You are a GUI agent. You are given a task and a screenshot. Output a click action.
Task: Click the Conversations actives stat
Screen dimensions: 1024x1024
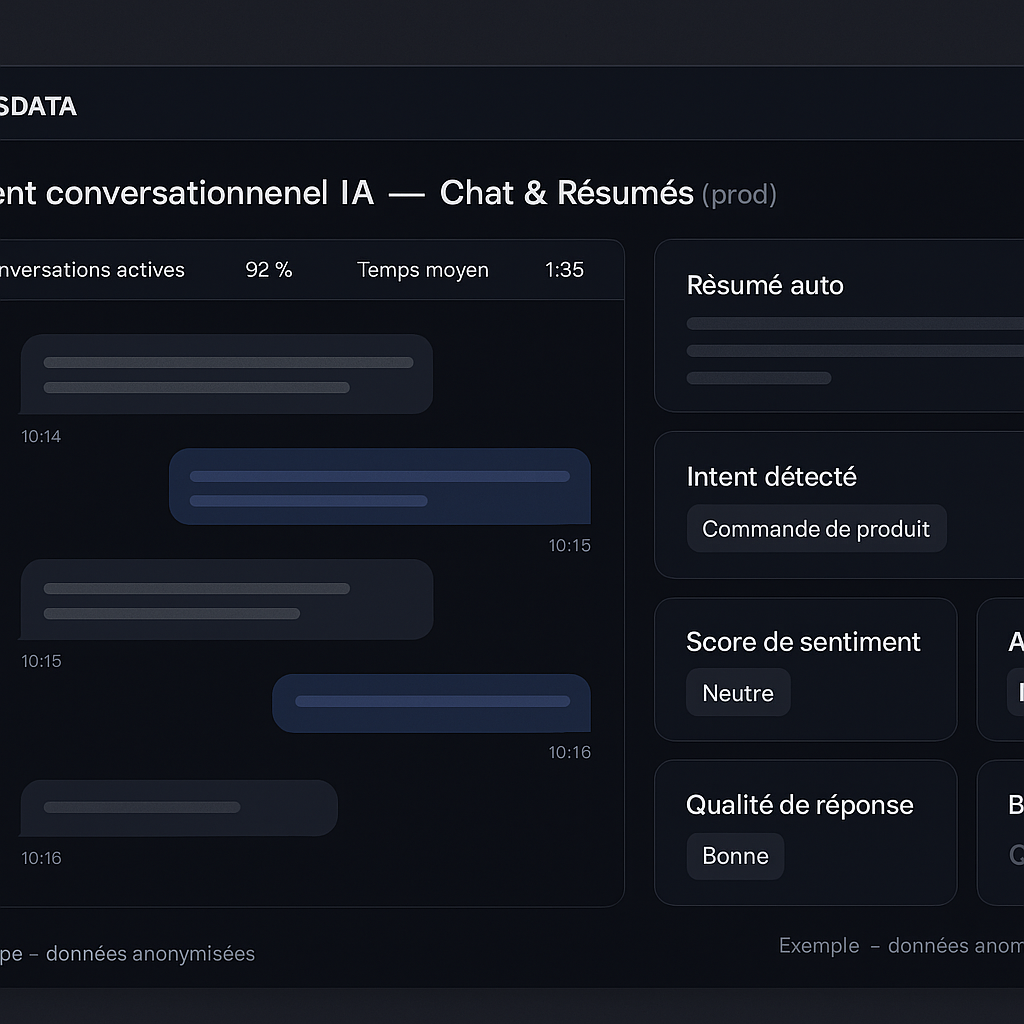tap(92, 270)
